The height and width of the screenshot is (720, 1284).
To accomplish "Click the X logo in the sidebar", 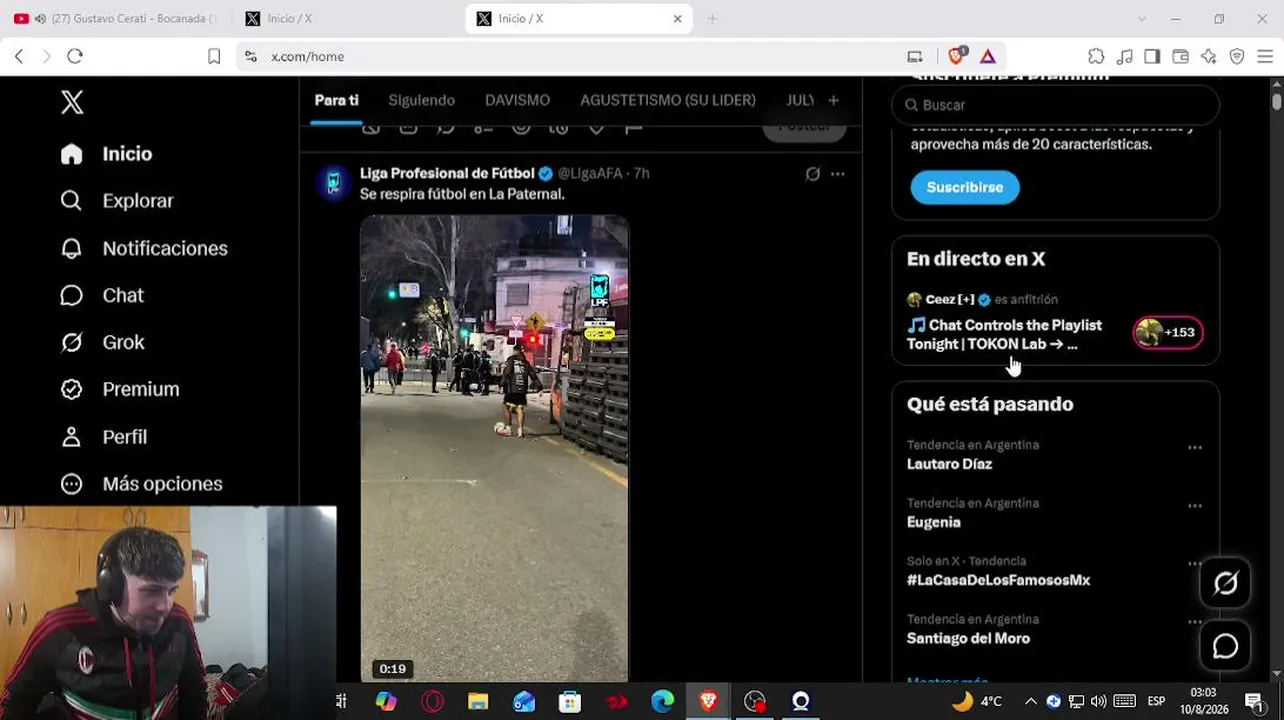I will tap(72, 102).
